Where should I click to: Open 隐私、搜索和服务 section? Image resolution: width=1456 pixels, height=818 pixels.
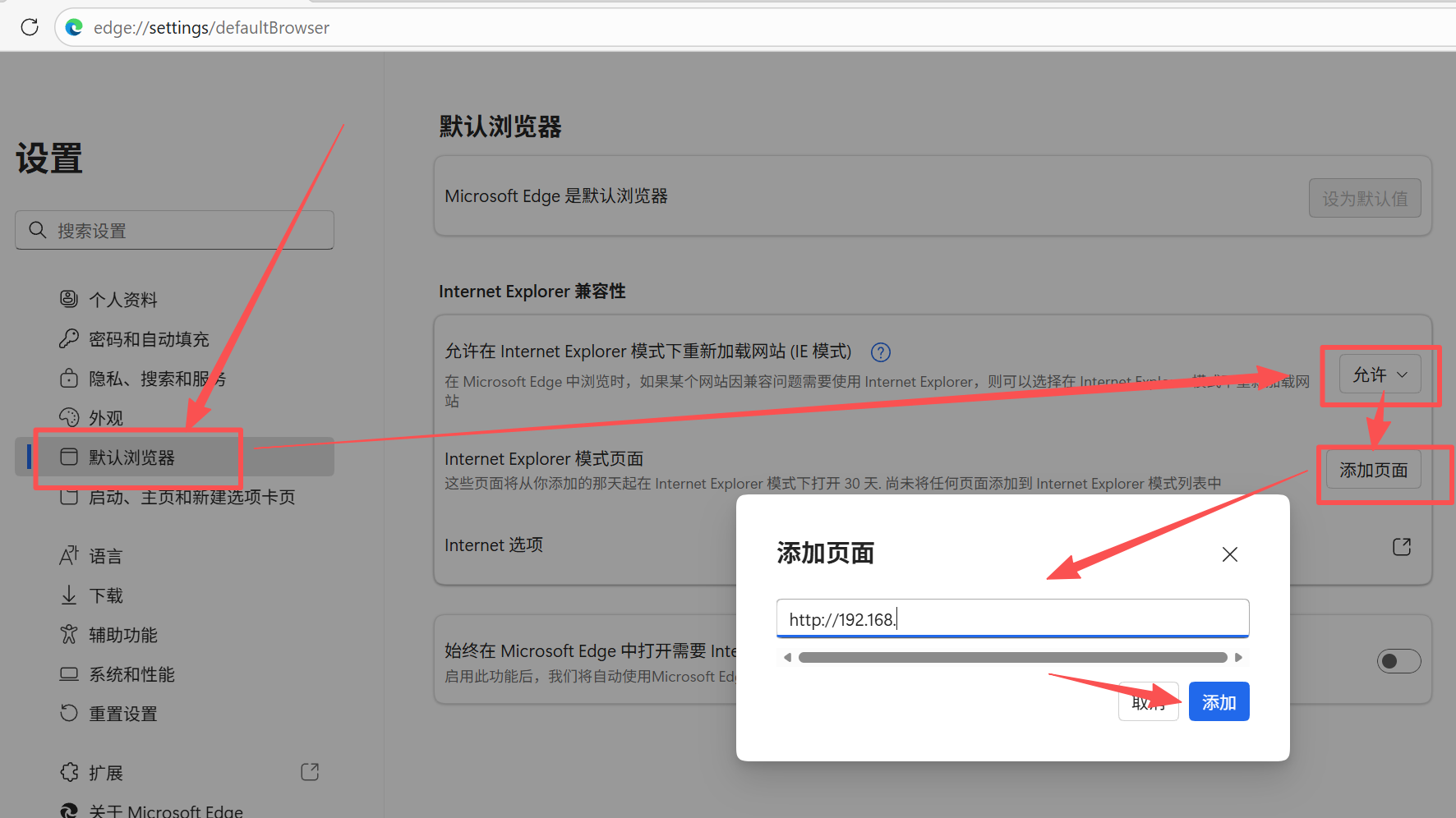(157, 379)
